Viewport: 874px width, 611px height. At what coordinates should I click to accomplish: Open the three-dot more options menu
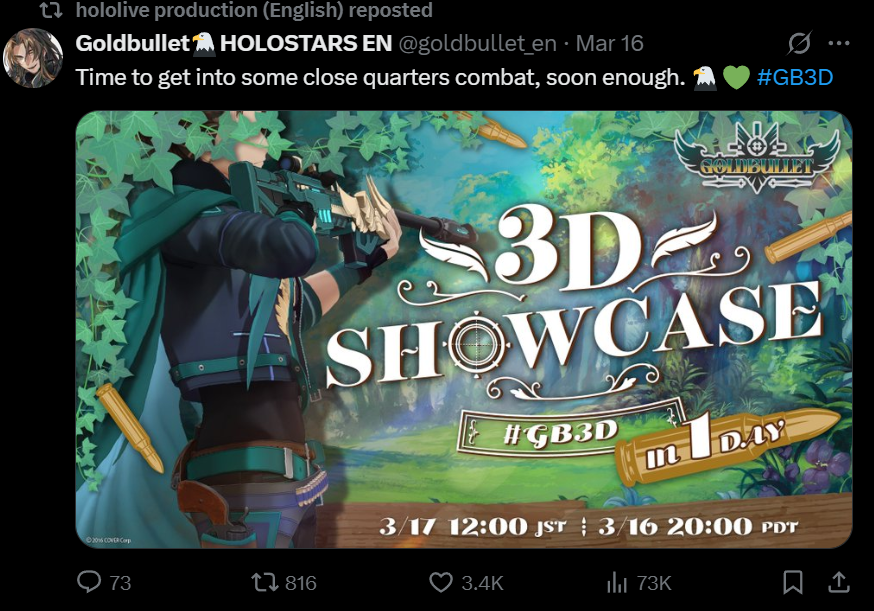pyautogui.click(x=839, y=43)
